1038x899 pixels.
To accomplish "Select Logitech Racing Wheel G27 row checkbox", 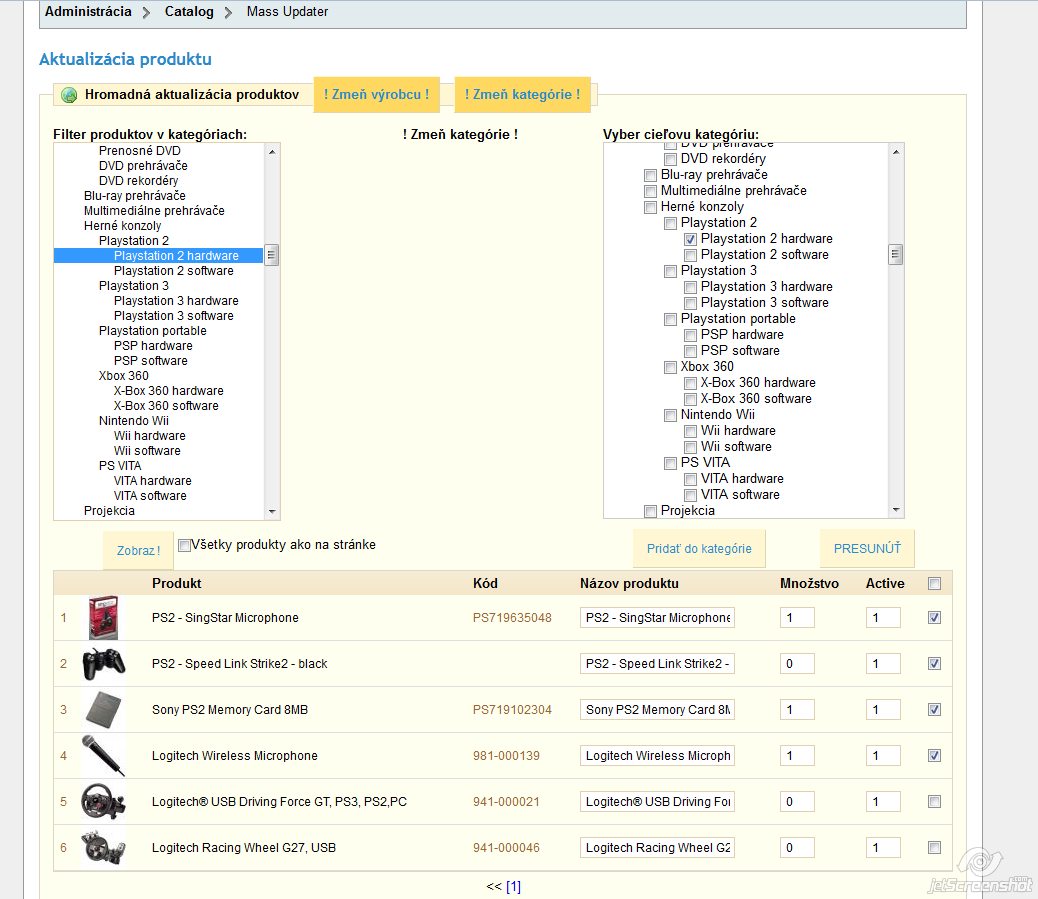I will [934, 847].
